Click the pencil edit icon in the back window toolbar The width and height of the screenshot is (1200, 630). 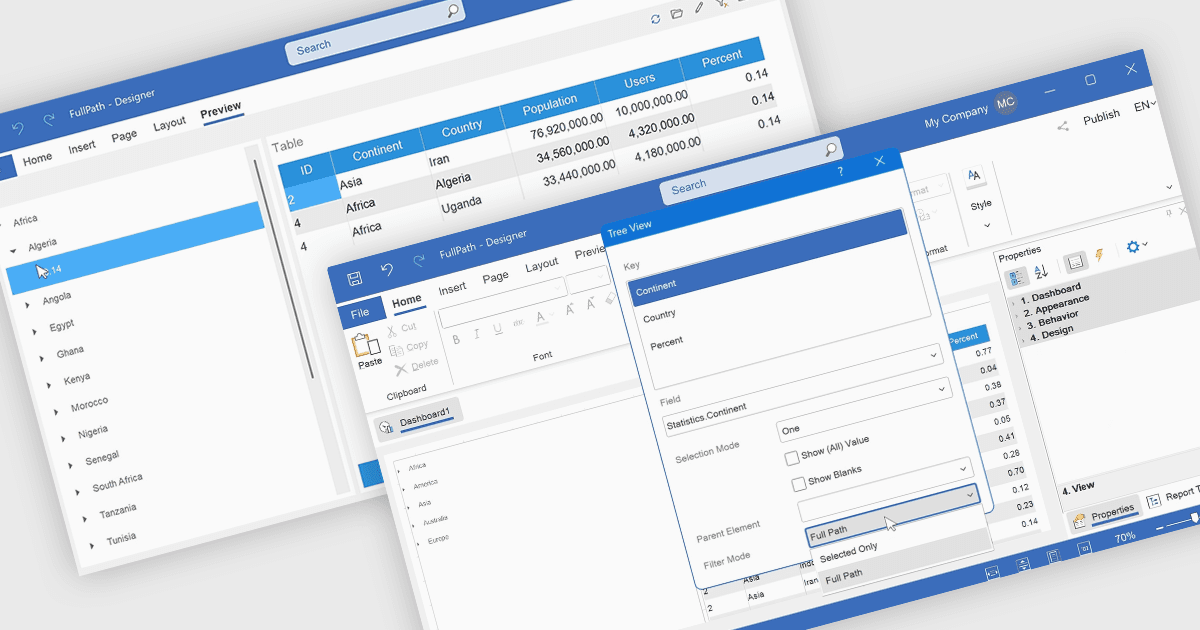tap(699, 8)
